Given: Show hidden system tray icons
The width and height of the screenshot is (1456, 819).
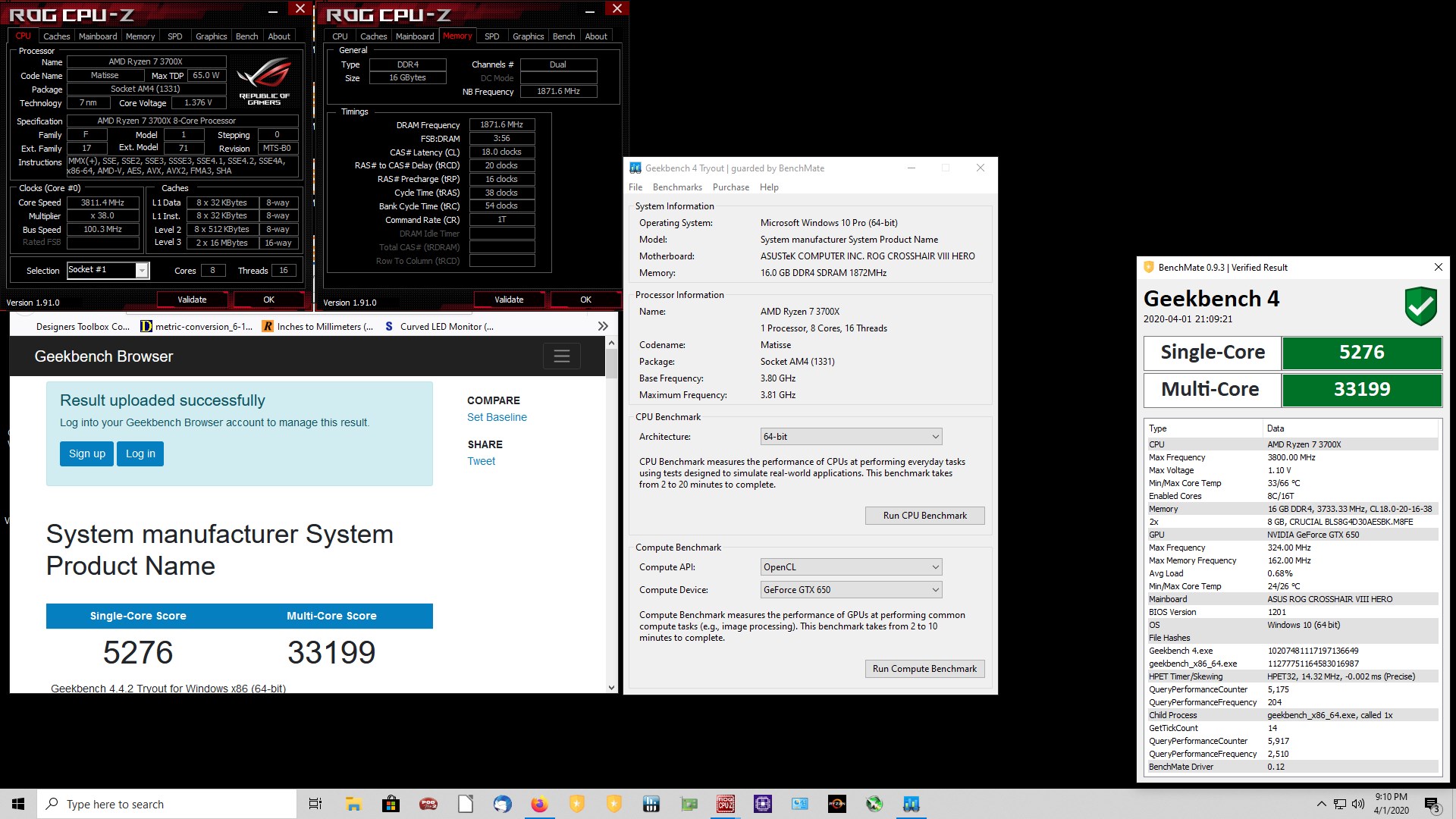Looking at the screenshot, I should click(1322, 804).
